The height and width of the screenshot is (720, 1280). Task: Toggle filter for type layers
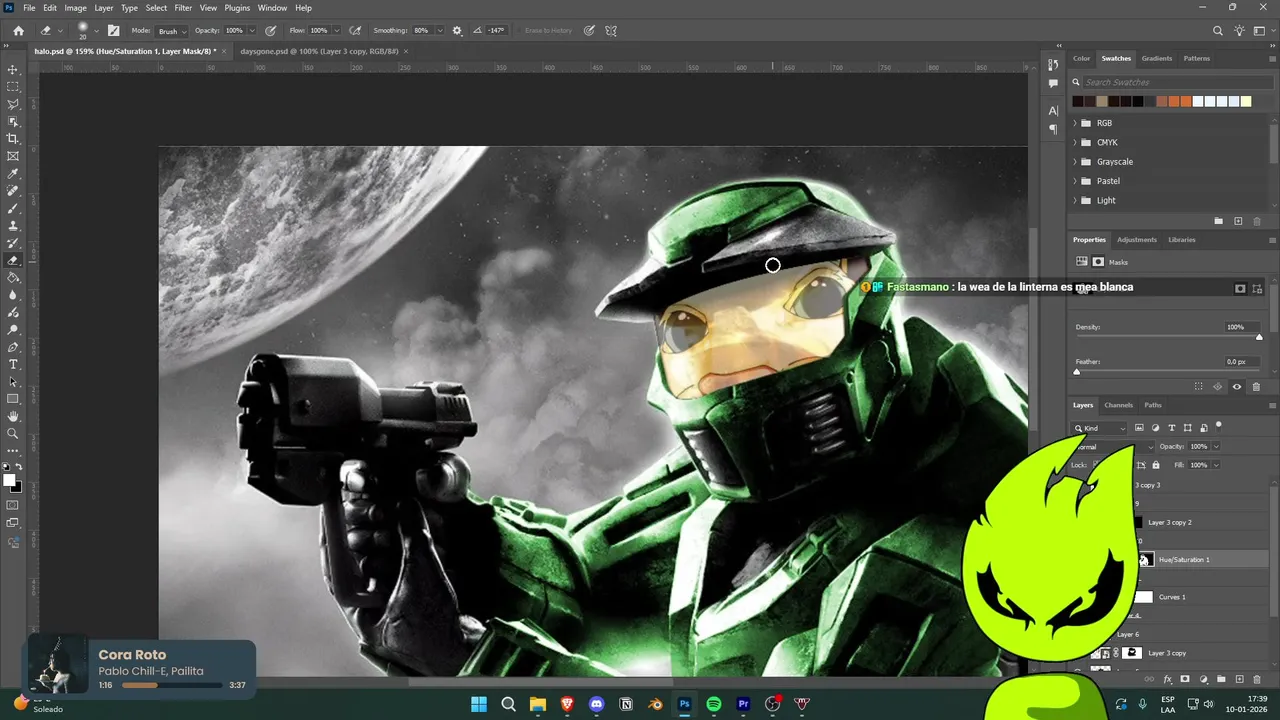coord(1172,428)
